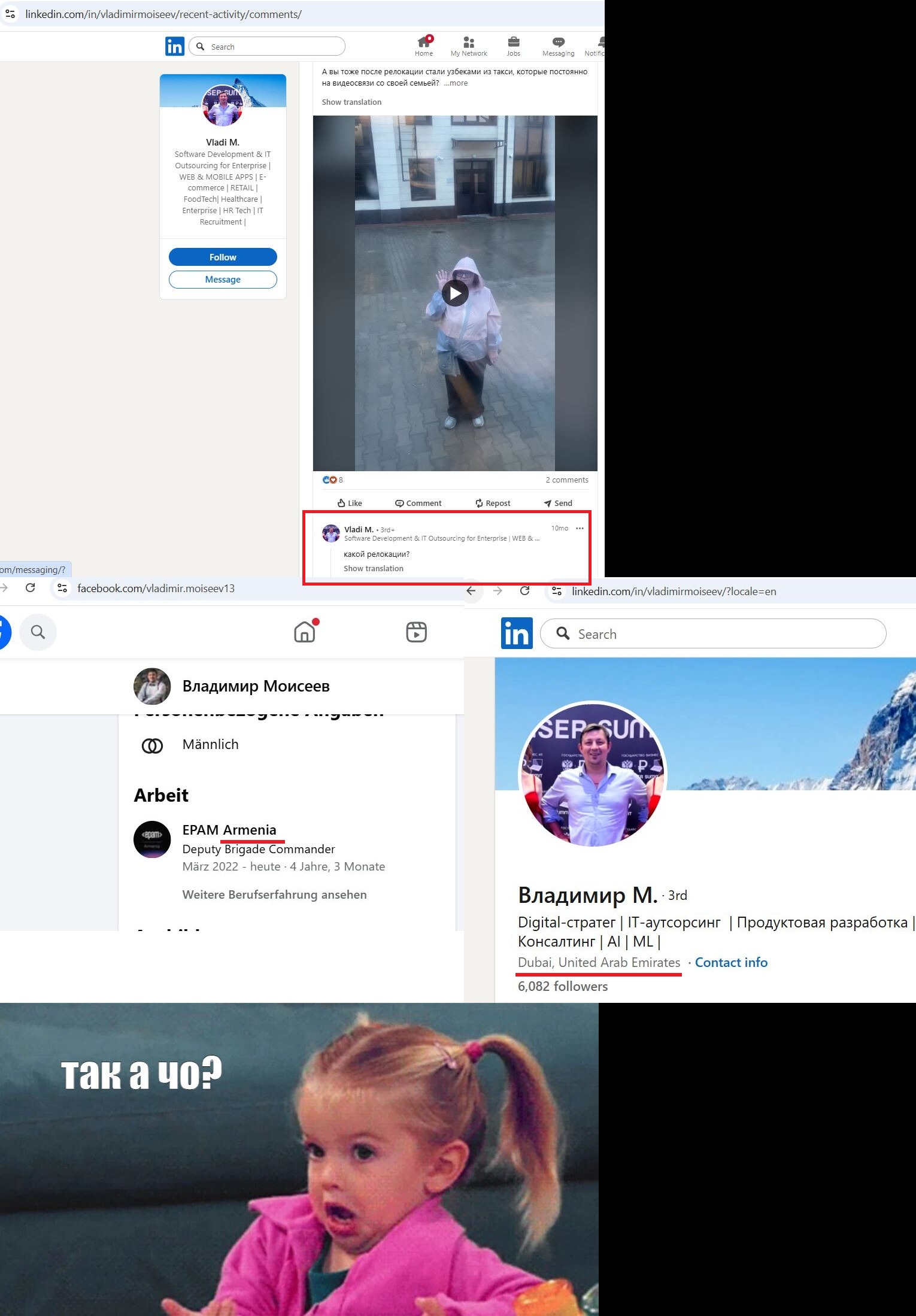Click Comment under the post

coord(418,503)
